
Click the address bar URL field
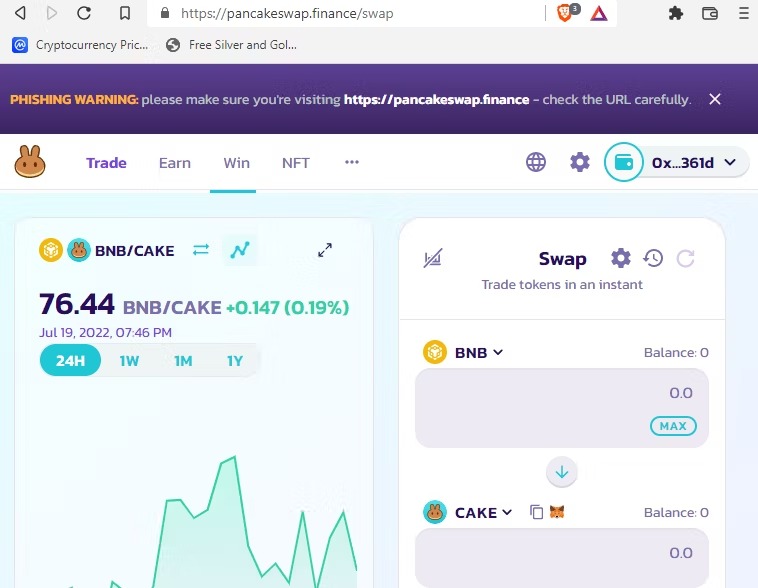point(346,13)
